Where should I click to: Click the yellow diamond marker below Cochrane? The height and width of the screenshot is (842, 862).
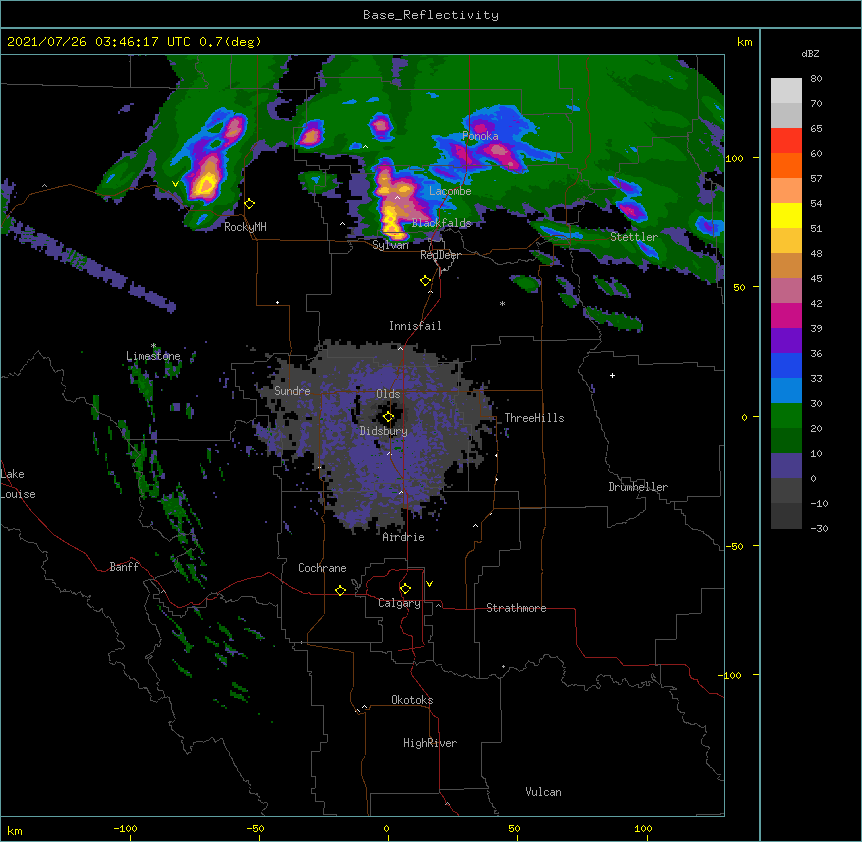340,590
